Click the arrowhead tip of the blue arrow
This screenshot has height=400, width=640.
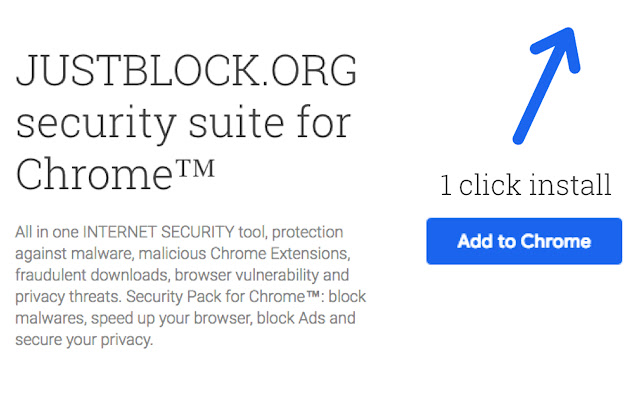[x=572, y=32]
